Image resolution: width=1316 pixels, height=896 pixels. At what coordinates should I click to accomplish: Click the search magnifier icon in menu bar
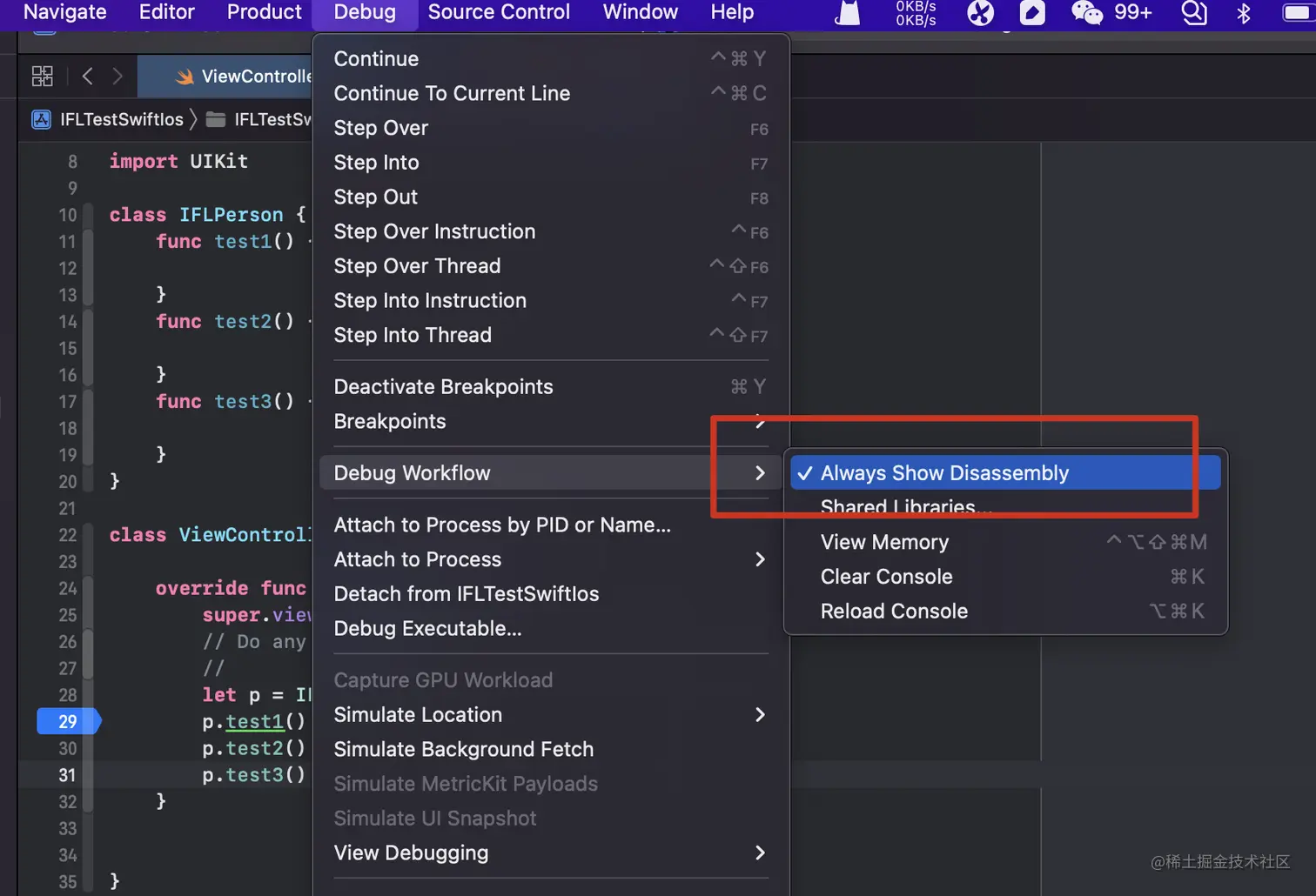coord(1193,12)
